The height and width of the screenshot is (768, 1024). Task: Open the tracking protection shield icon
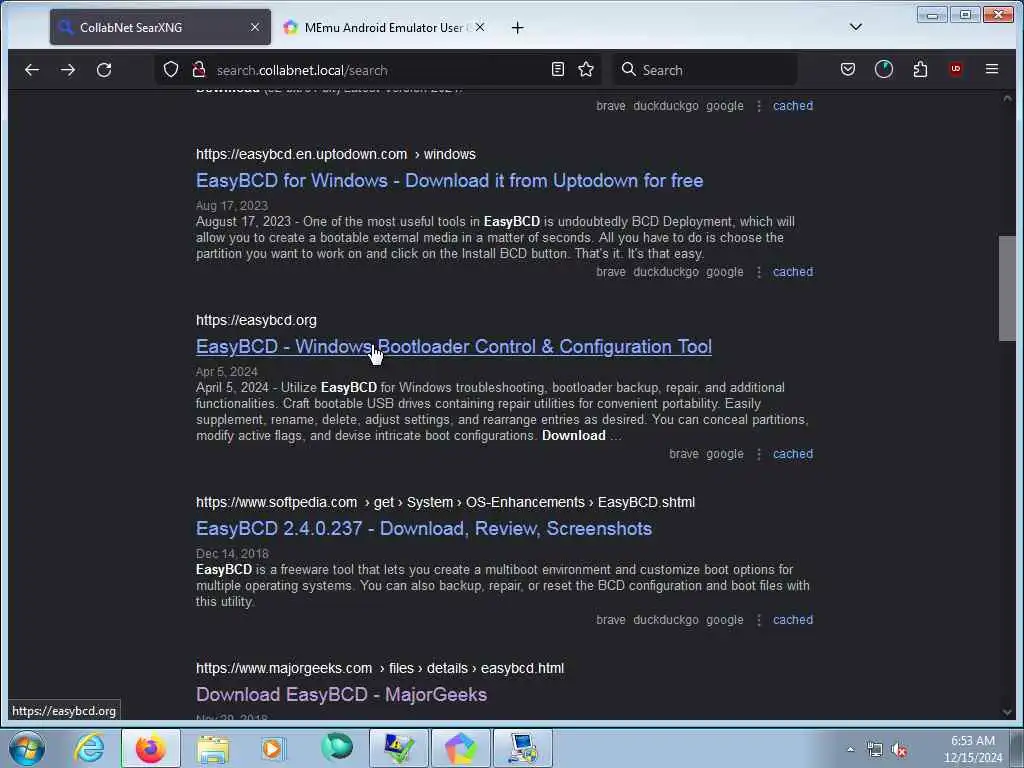coord(170,69)
